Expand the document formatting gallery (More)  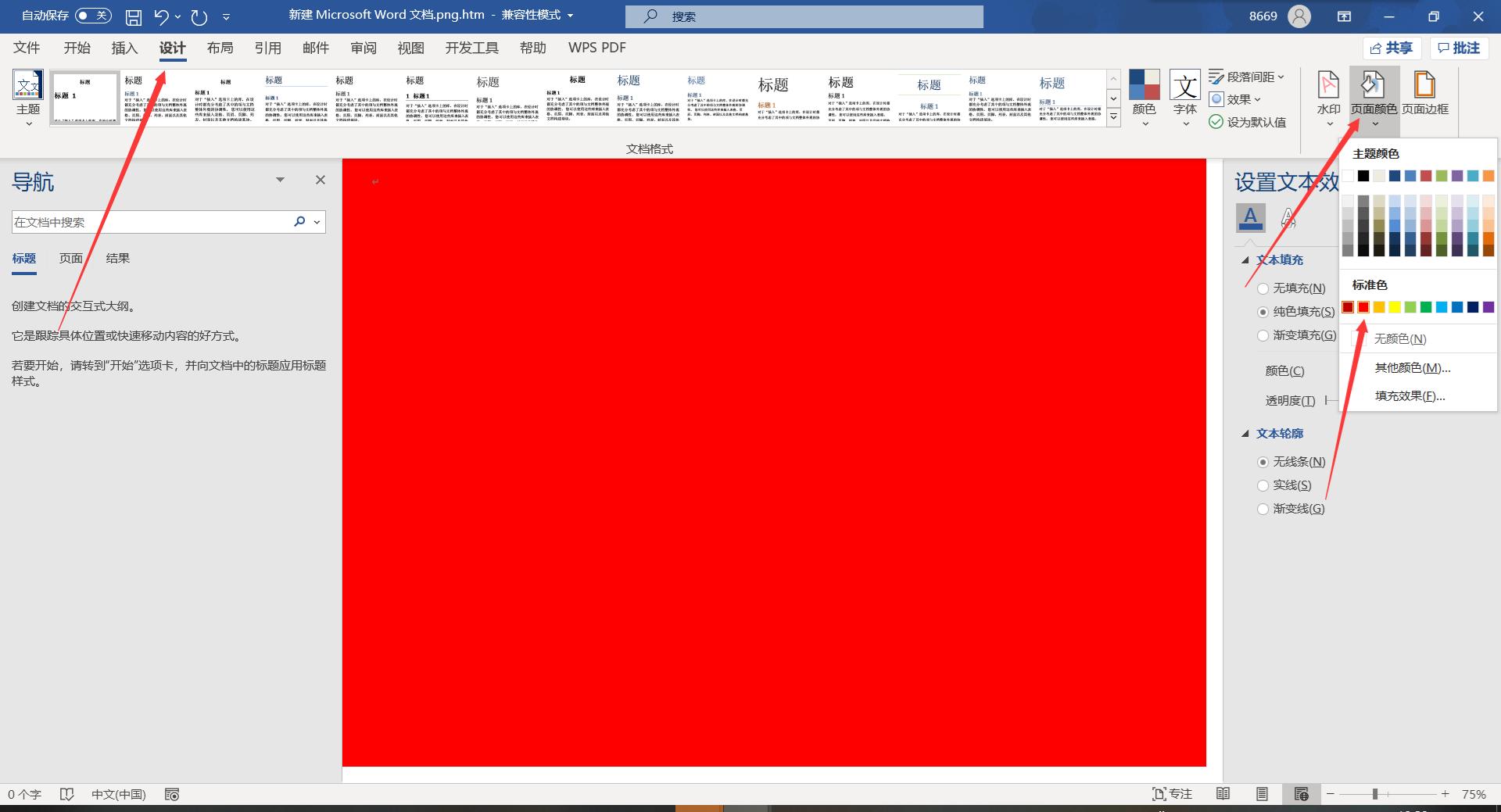pyautogui.click(x=1114, y=118)
